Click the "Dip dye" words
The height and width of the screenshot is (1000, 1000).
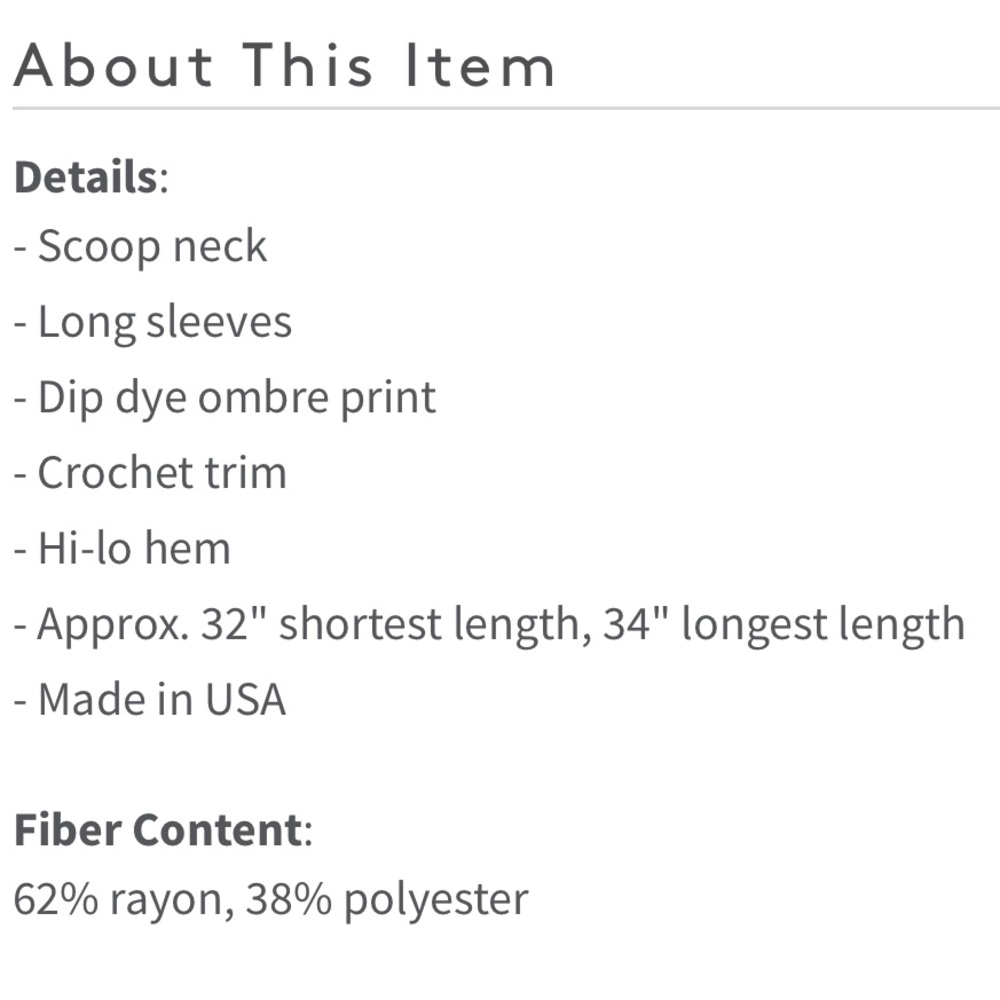[x=112, y=398]
